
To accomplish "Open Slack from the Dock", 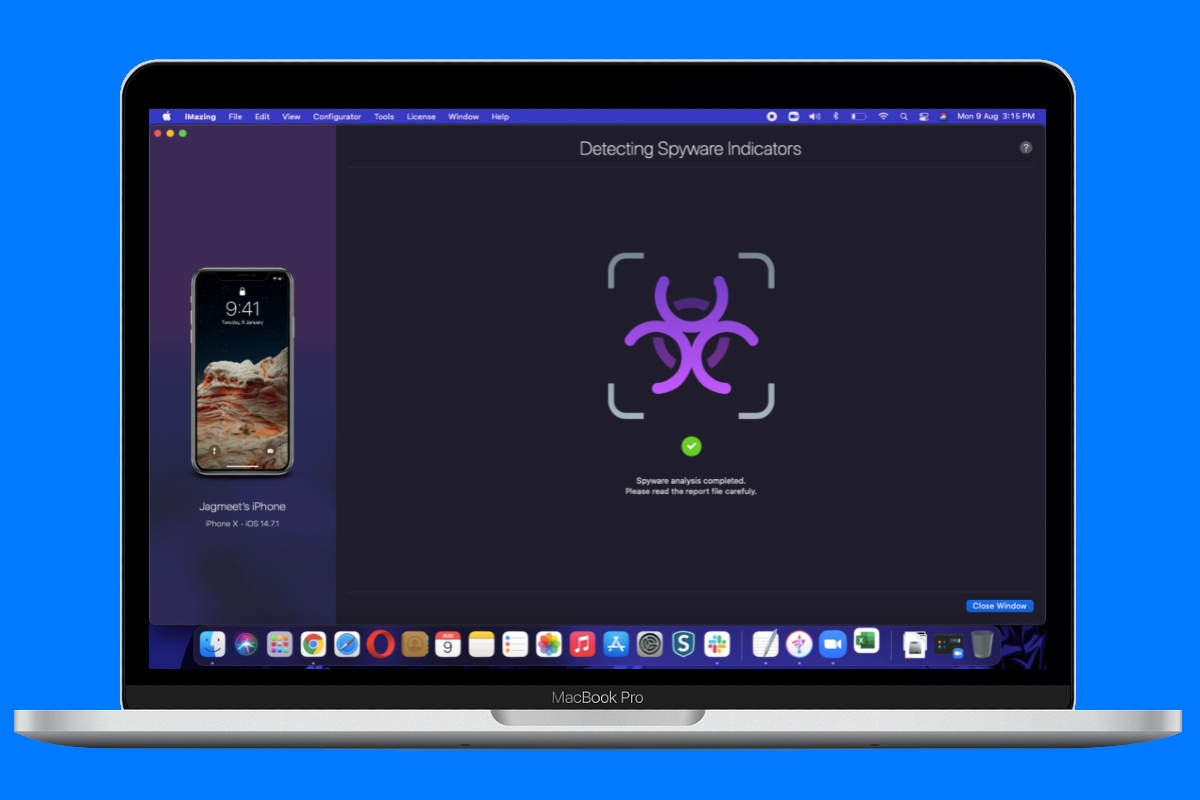I will [x=718, y=645].
